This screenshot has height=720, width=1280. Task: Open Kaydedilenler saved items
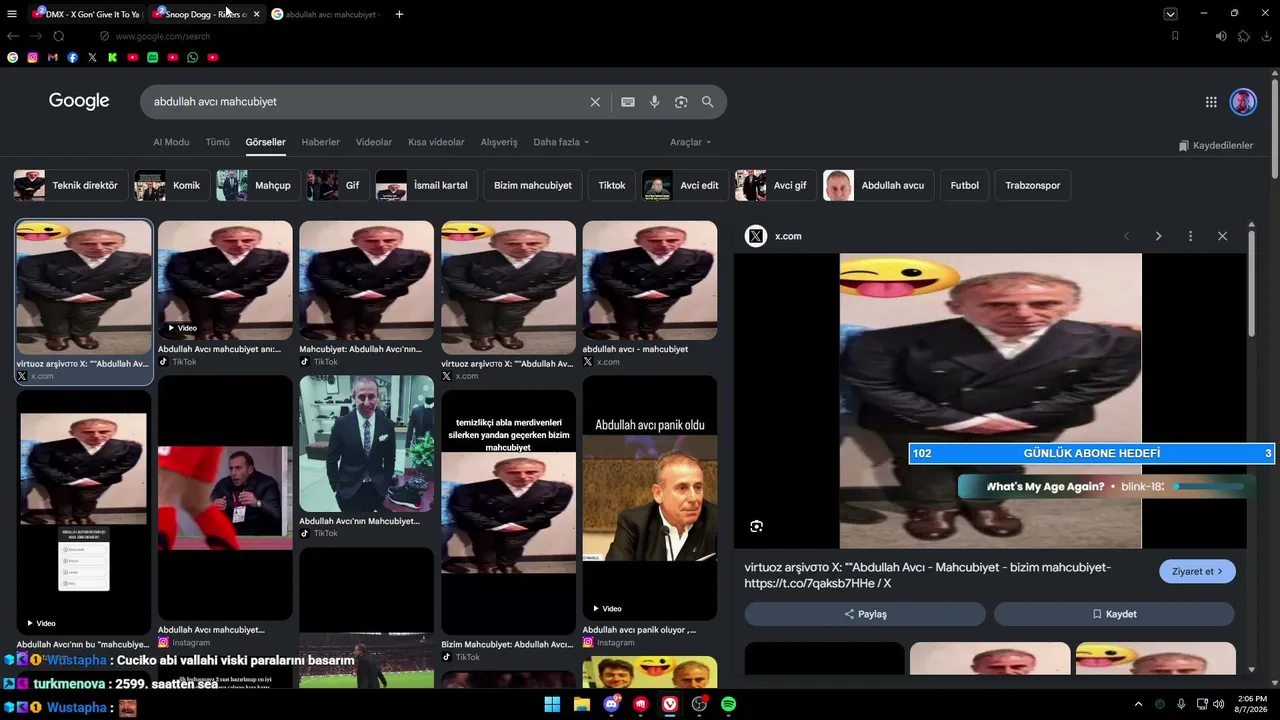pyautogui.click(x=1216, y=146)
